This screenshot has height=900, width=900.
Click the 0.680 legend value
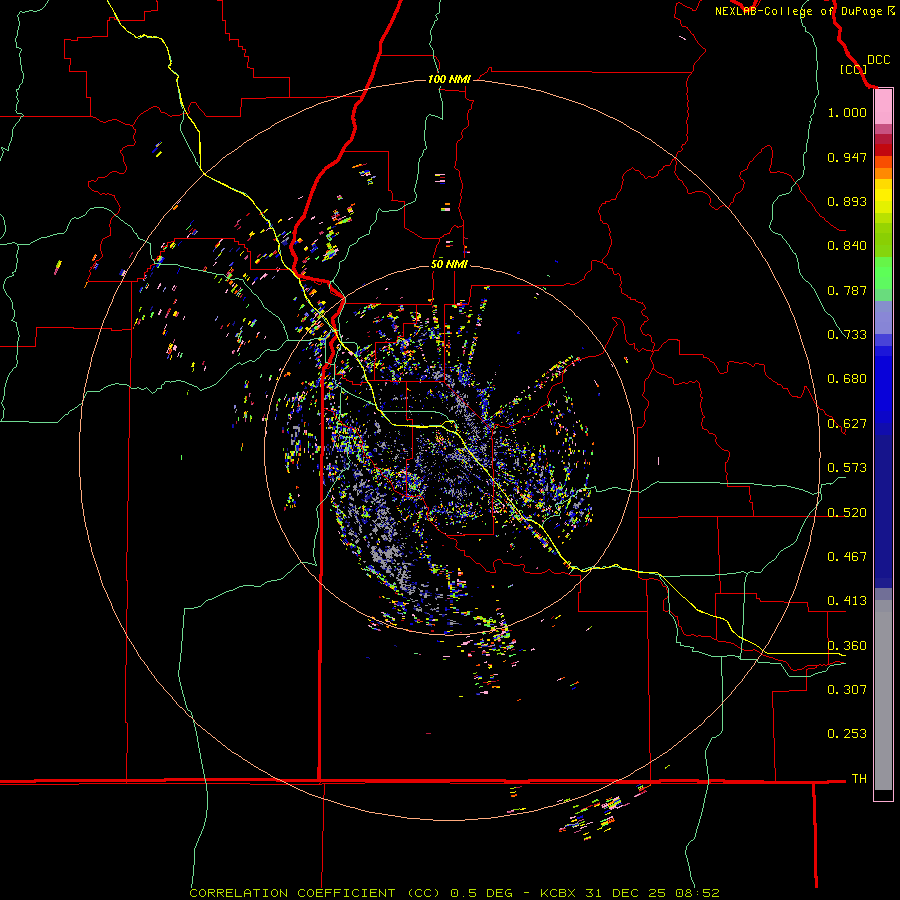pyautogui.click(x=847, y=379)
